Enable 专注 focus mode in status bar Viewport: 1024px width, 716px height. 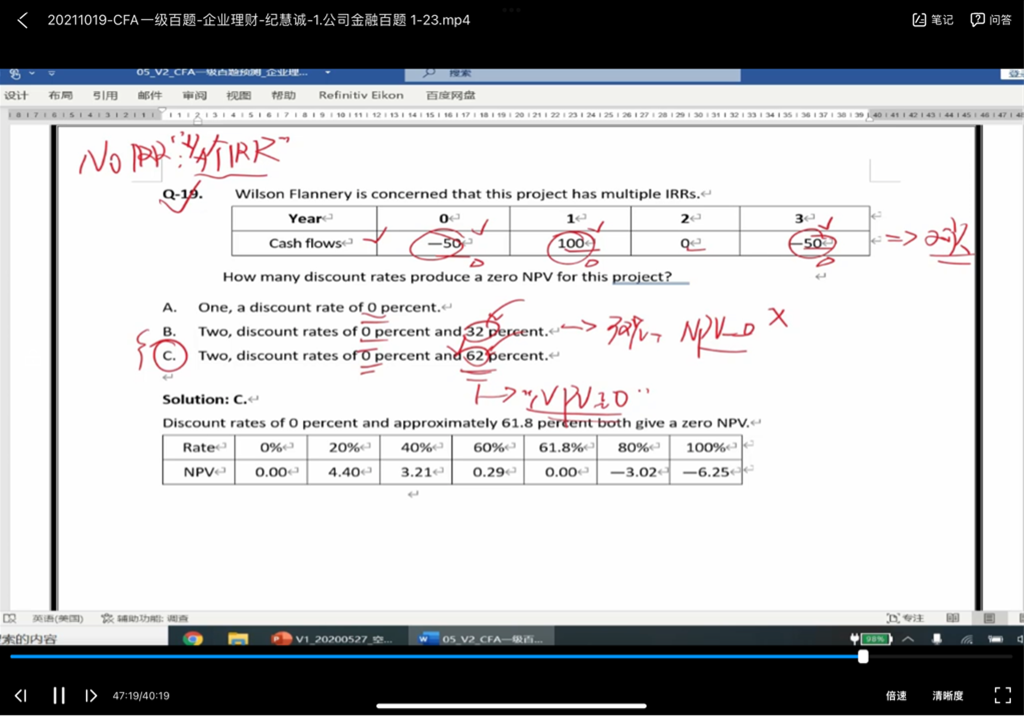[905, 618]
